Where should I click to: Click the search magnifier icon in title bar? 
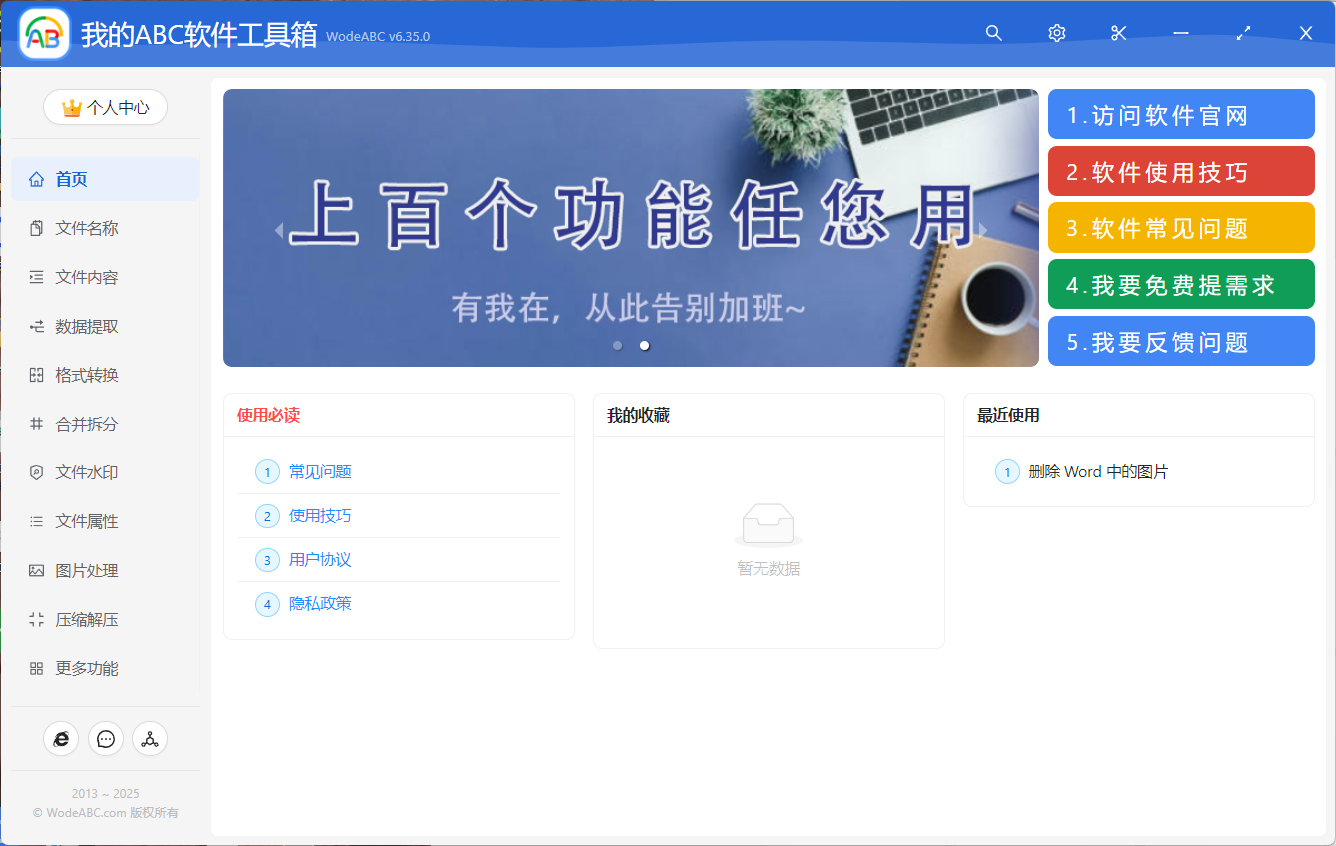993,33
